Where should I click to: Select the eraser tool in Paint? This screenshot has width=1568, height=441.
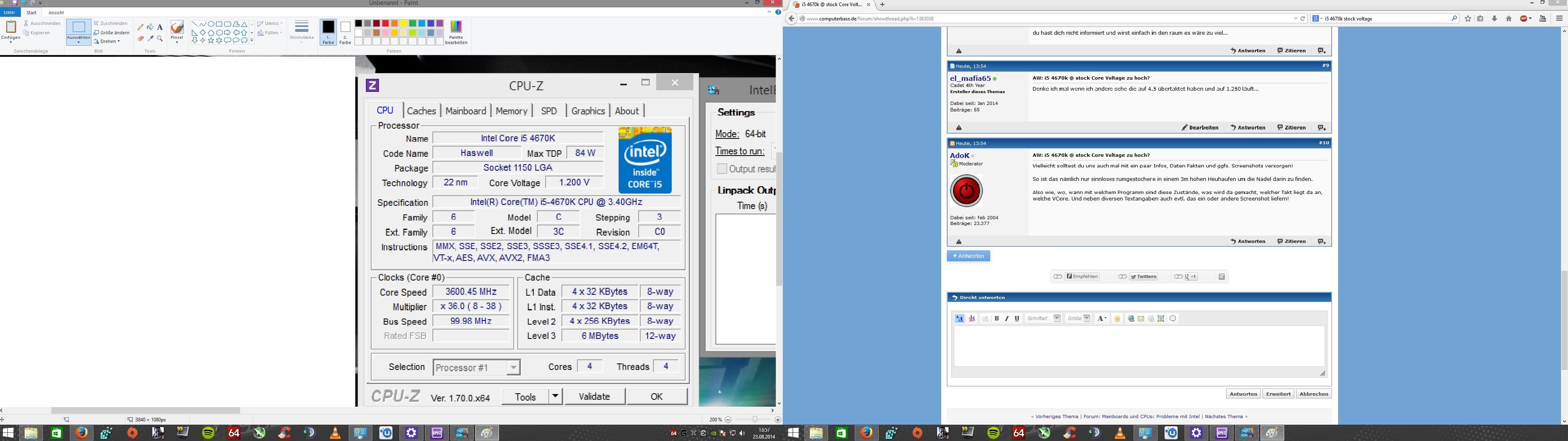coord(141,39)
